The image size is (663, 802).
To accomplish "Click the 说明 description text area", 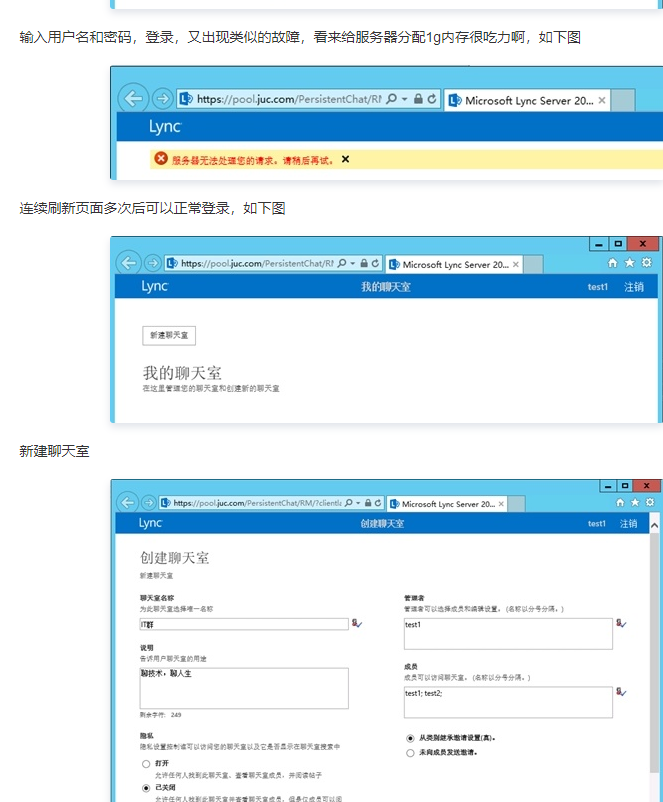I will click(x=244, y=688).
